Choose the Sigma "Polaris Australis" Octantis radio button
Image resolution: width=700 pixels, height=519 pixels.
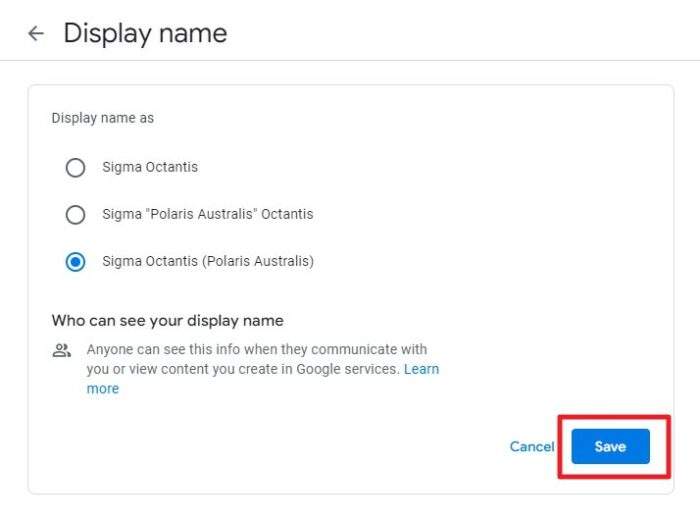pyautogui.click(x=75, y=215)
